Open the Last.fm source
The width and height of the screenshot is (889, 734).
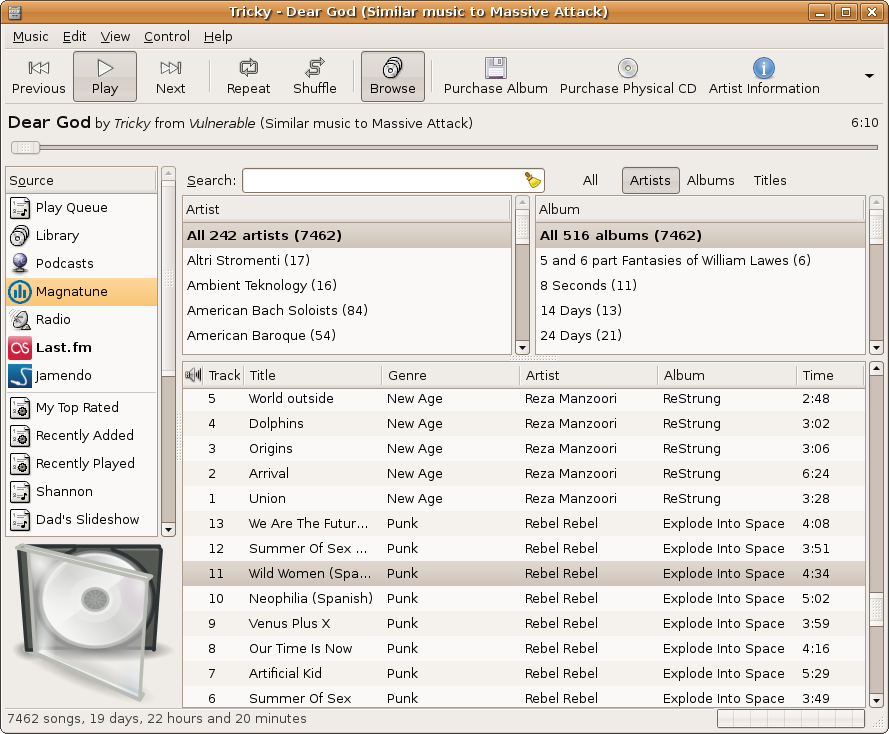click(x=82, y=347)
